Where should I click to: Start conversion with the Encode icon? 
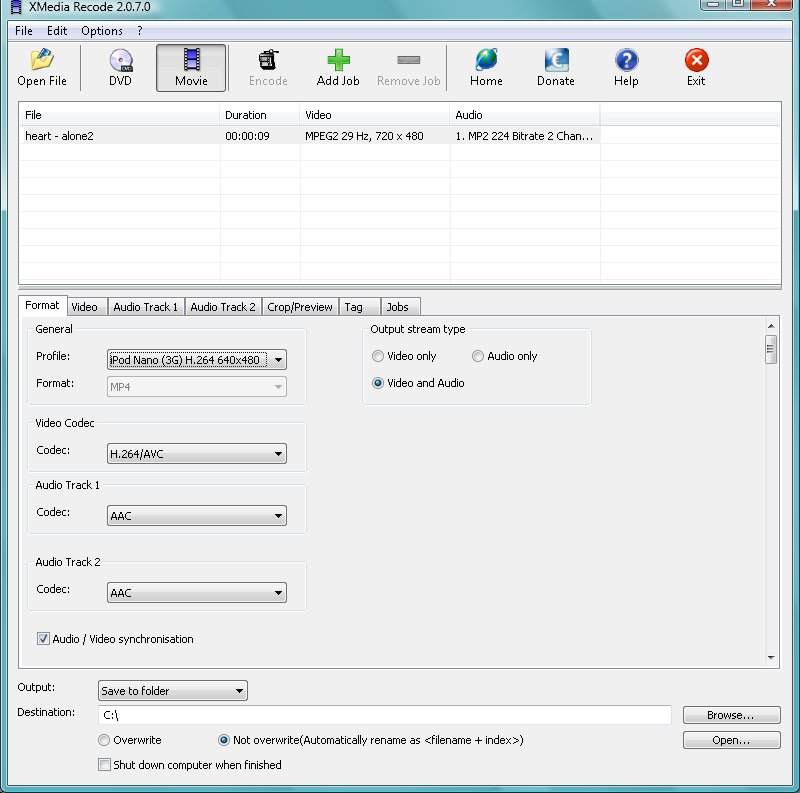(267, 66)
